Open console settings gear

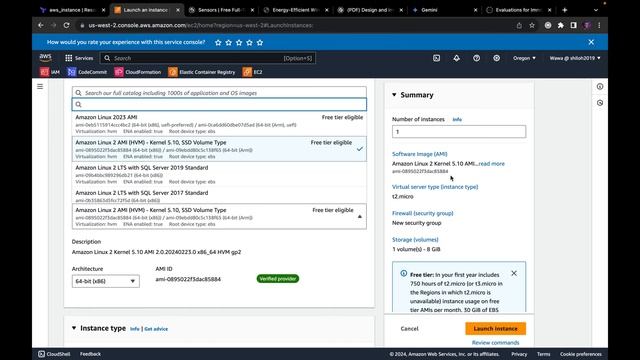pos(496,58)
